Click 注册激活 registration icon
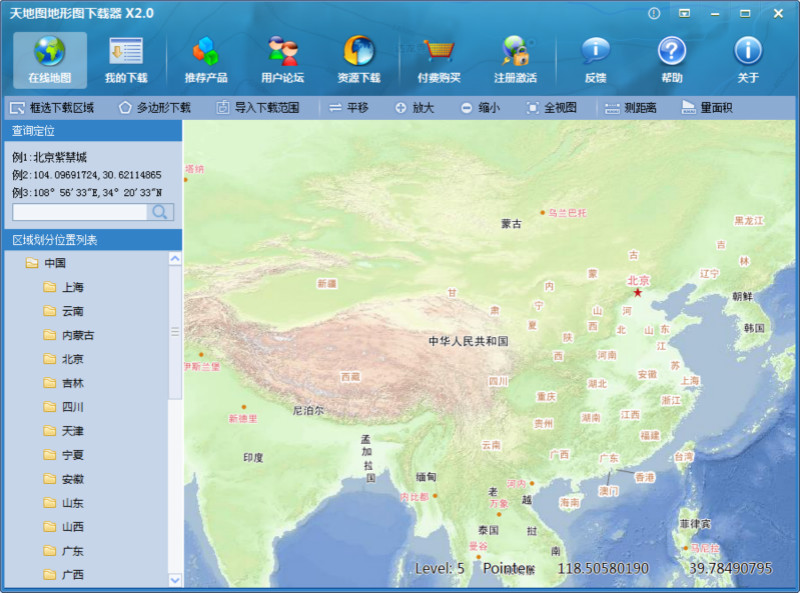 (x=515, y=59)
